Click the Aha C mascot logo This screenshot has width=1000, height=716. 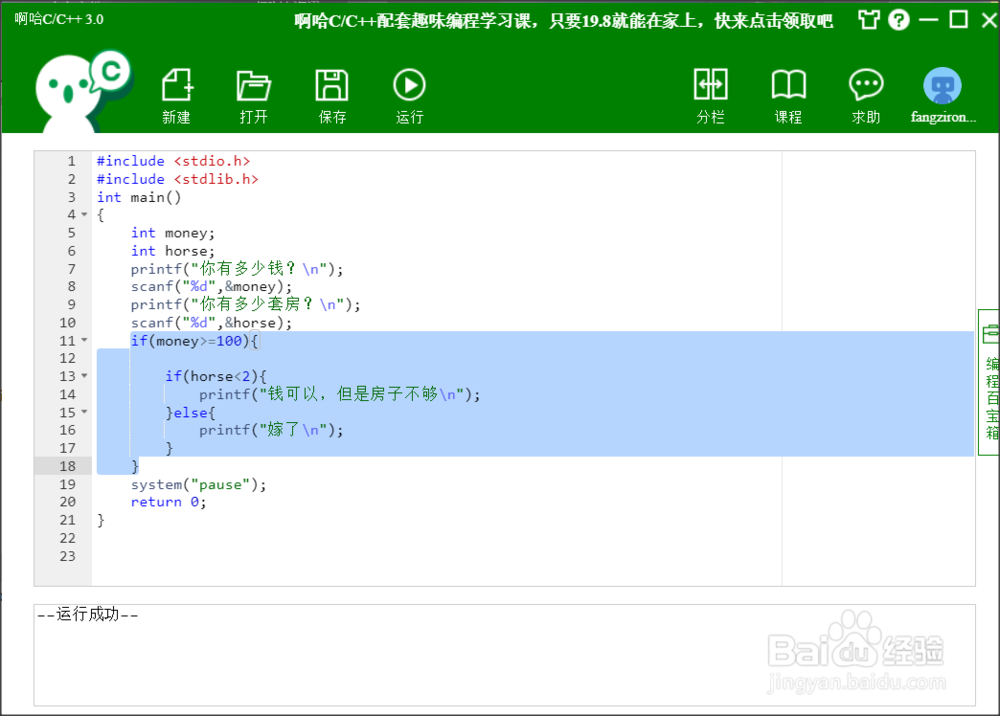click(x=83, y=91)
